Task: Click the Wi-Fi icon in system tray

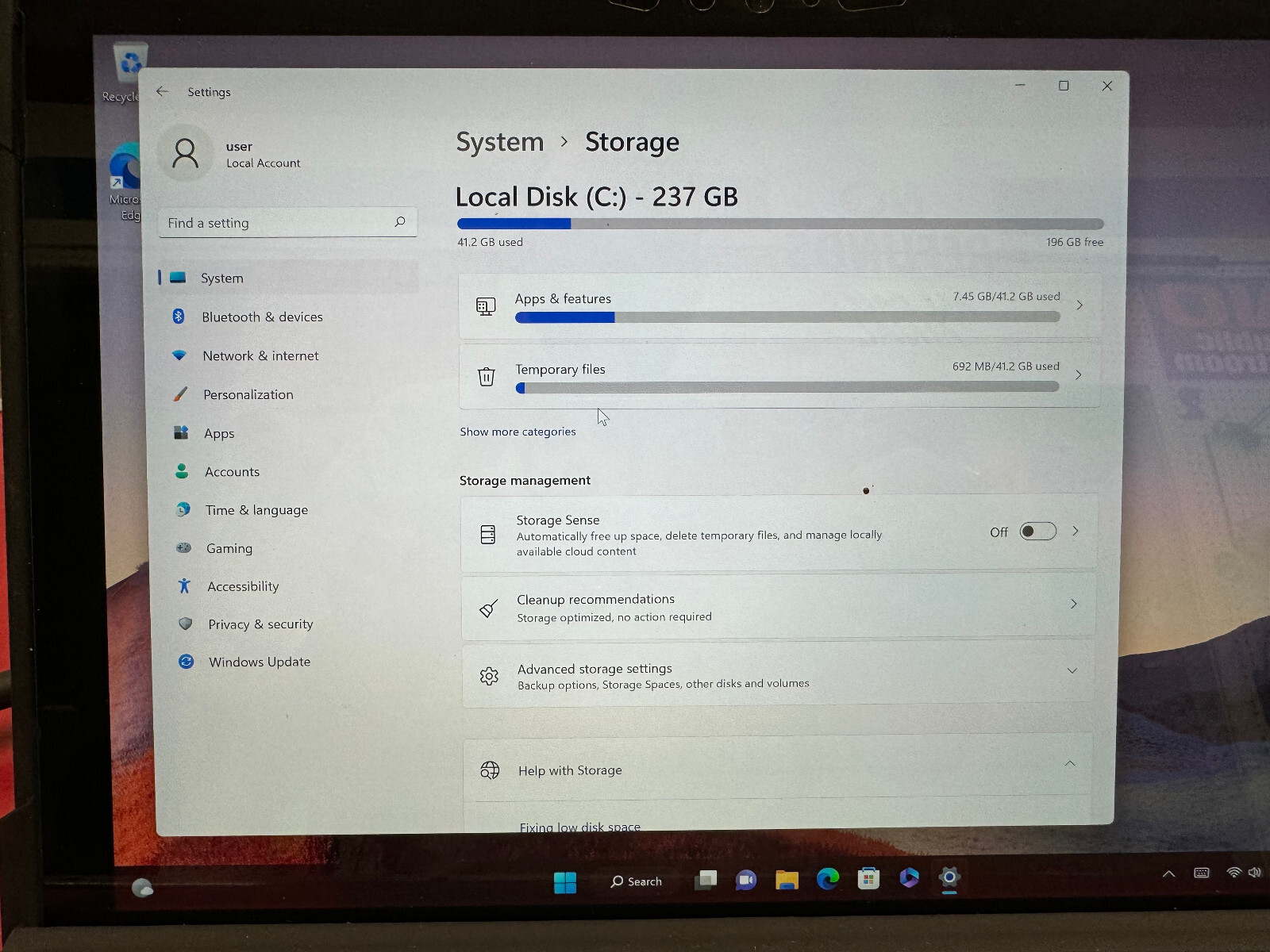Action: coord(1233,872)
